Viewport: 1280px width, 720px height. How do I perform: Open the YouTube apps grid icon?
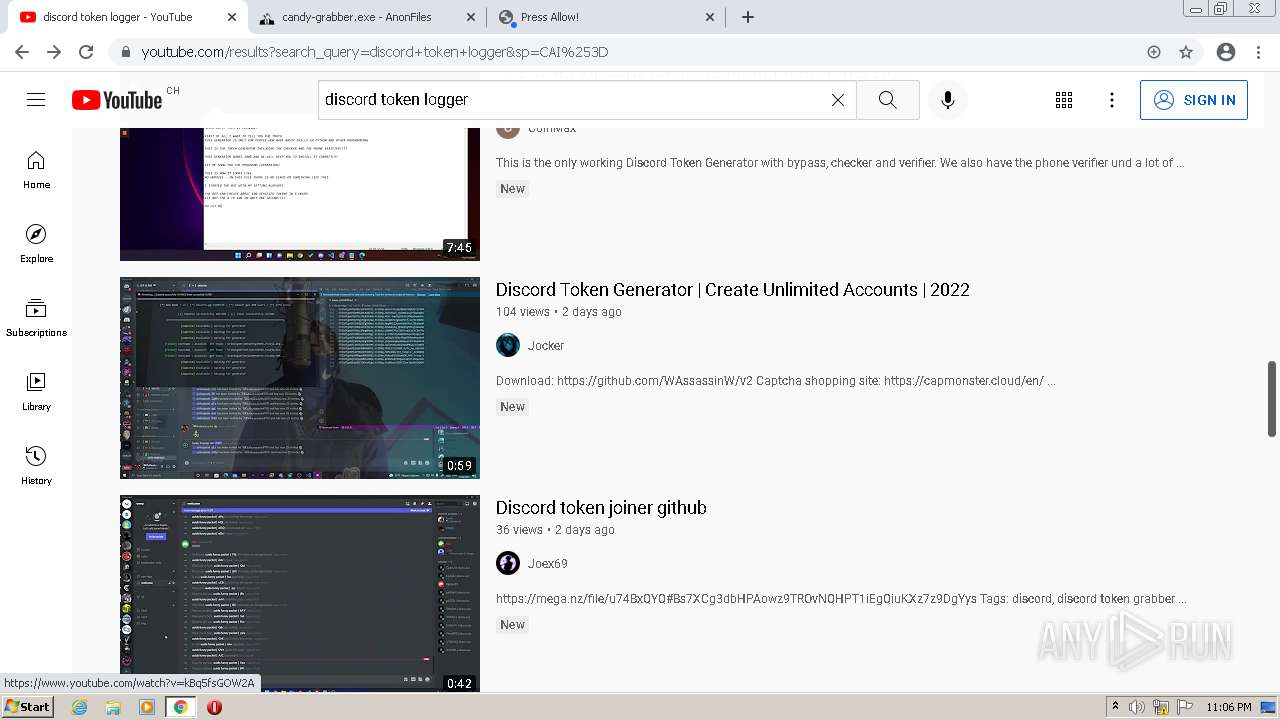[1064, 100]
